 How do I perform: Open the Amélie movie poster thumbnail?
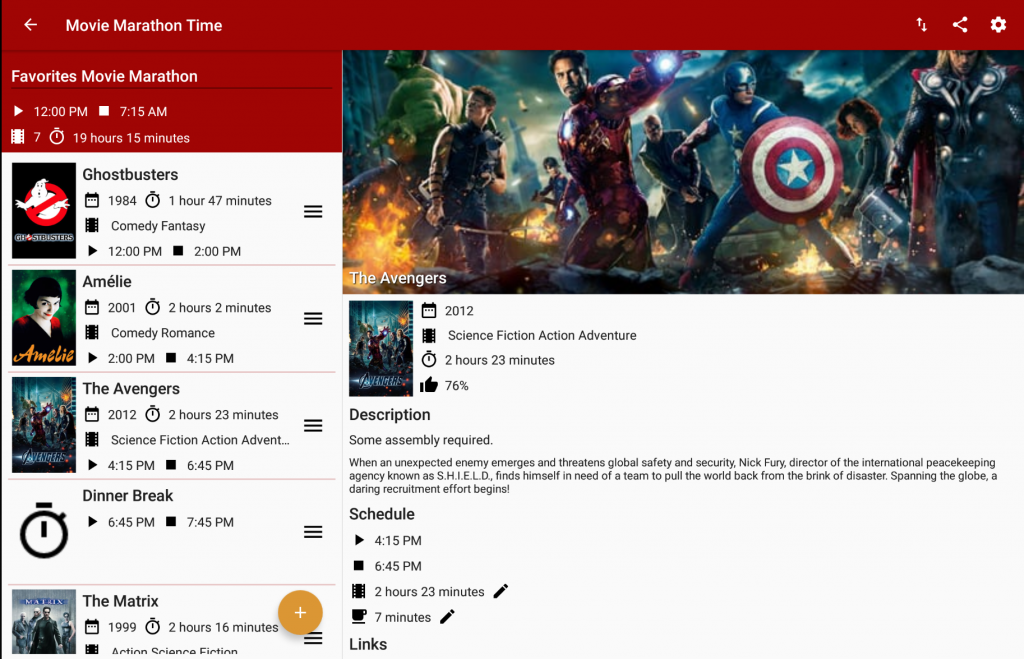click(43, 317)
